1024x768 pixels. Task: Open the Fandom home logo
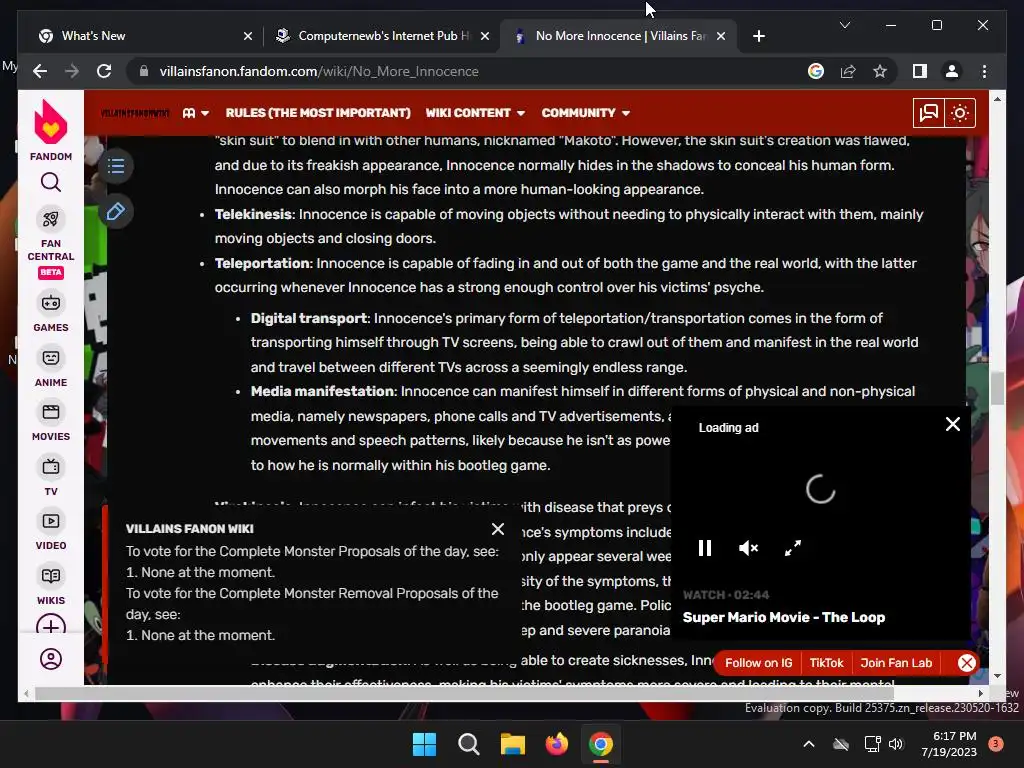pyautogui.click(x=50, y=129)
